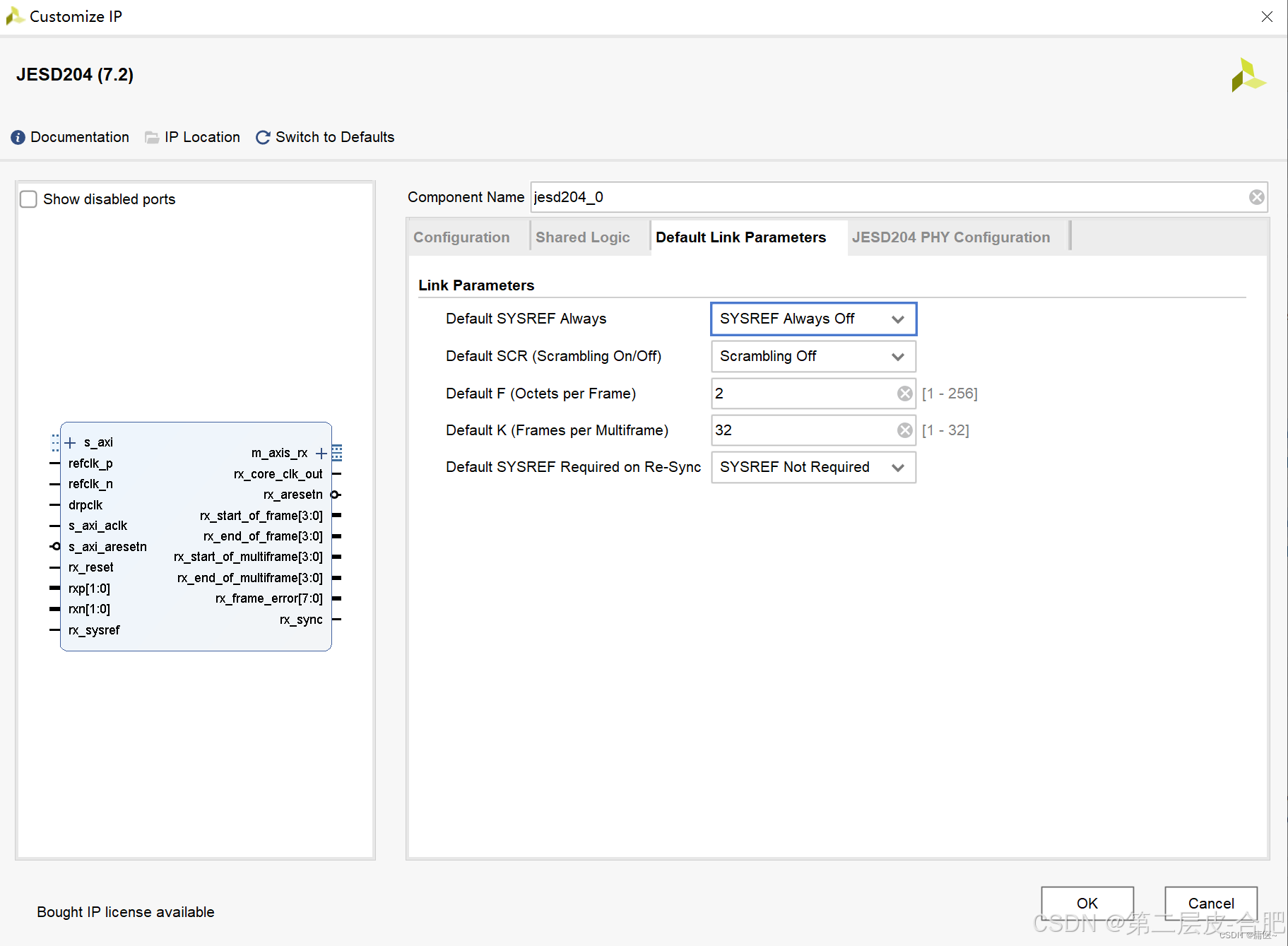Open the SYSREF Not Required dropdown
The image size is (1288, 946).
[813, 467]
